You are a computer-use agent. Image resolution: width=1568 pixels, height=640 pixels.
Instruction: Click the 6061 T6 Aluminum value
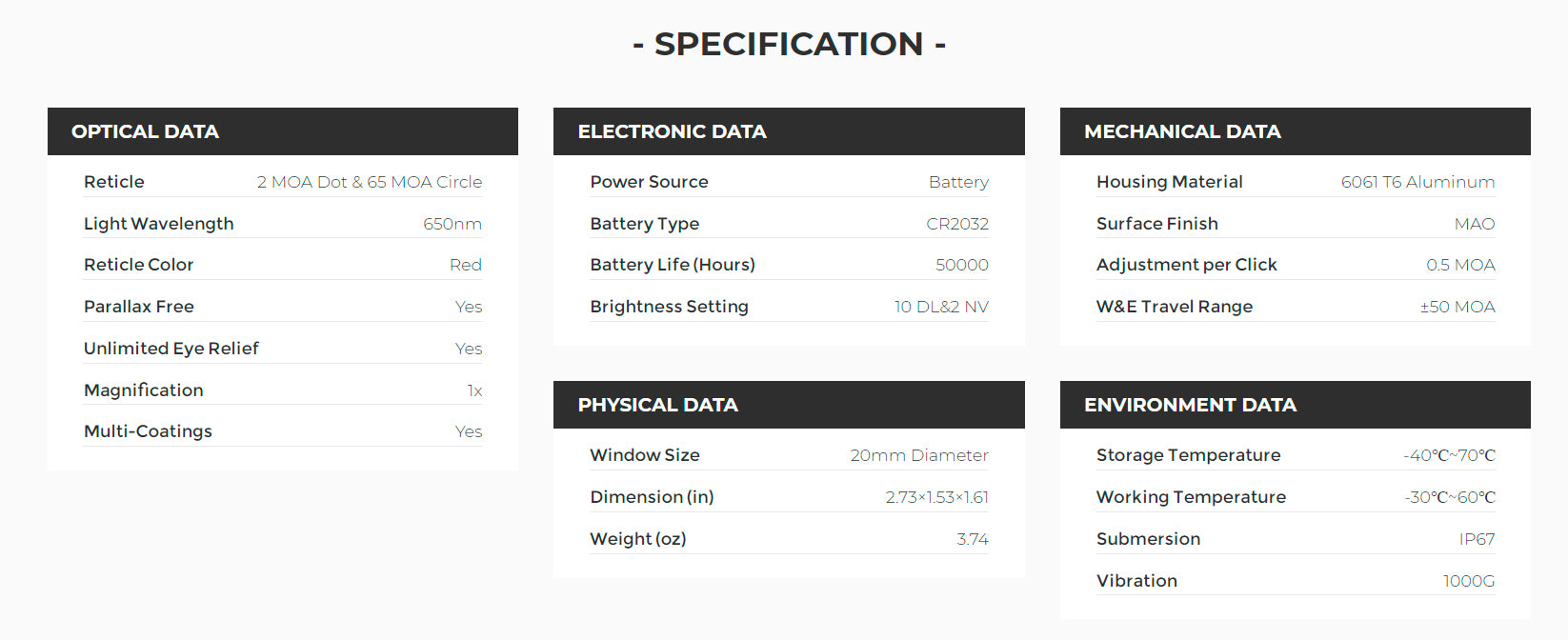coord(1417,182)
